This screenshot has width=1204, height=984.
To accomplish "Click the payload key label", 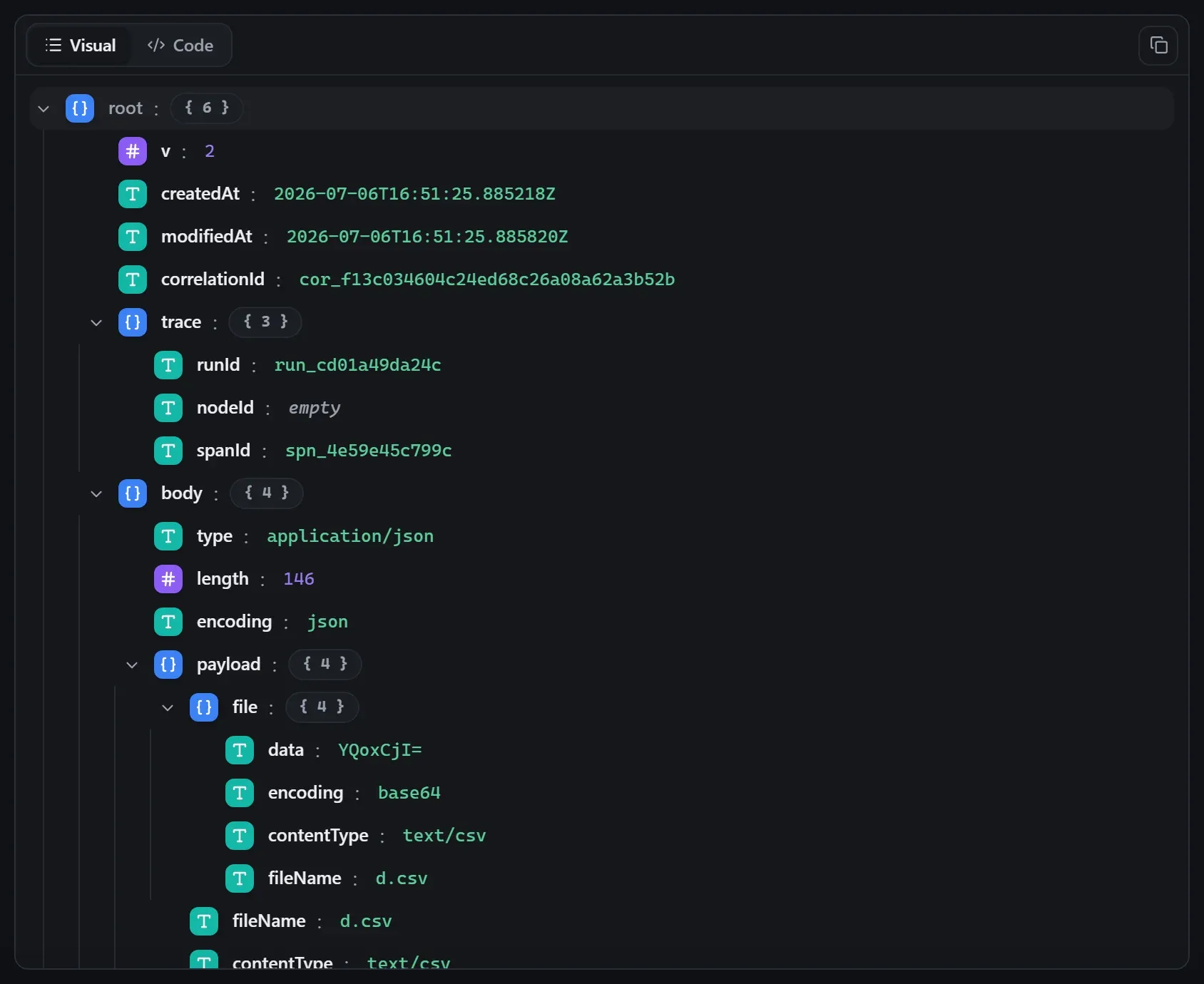I will pos(229,665).
